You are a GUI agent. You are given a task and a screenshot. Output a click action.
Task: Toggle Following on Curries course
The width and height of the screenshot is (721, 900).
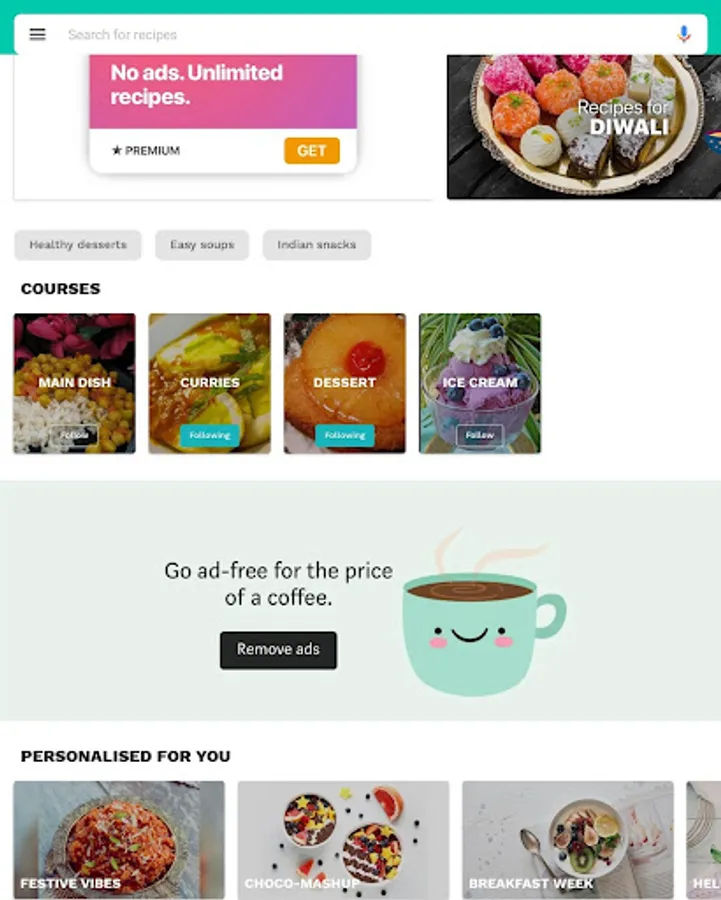pos(210,436)
